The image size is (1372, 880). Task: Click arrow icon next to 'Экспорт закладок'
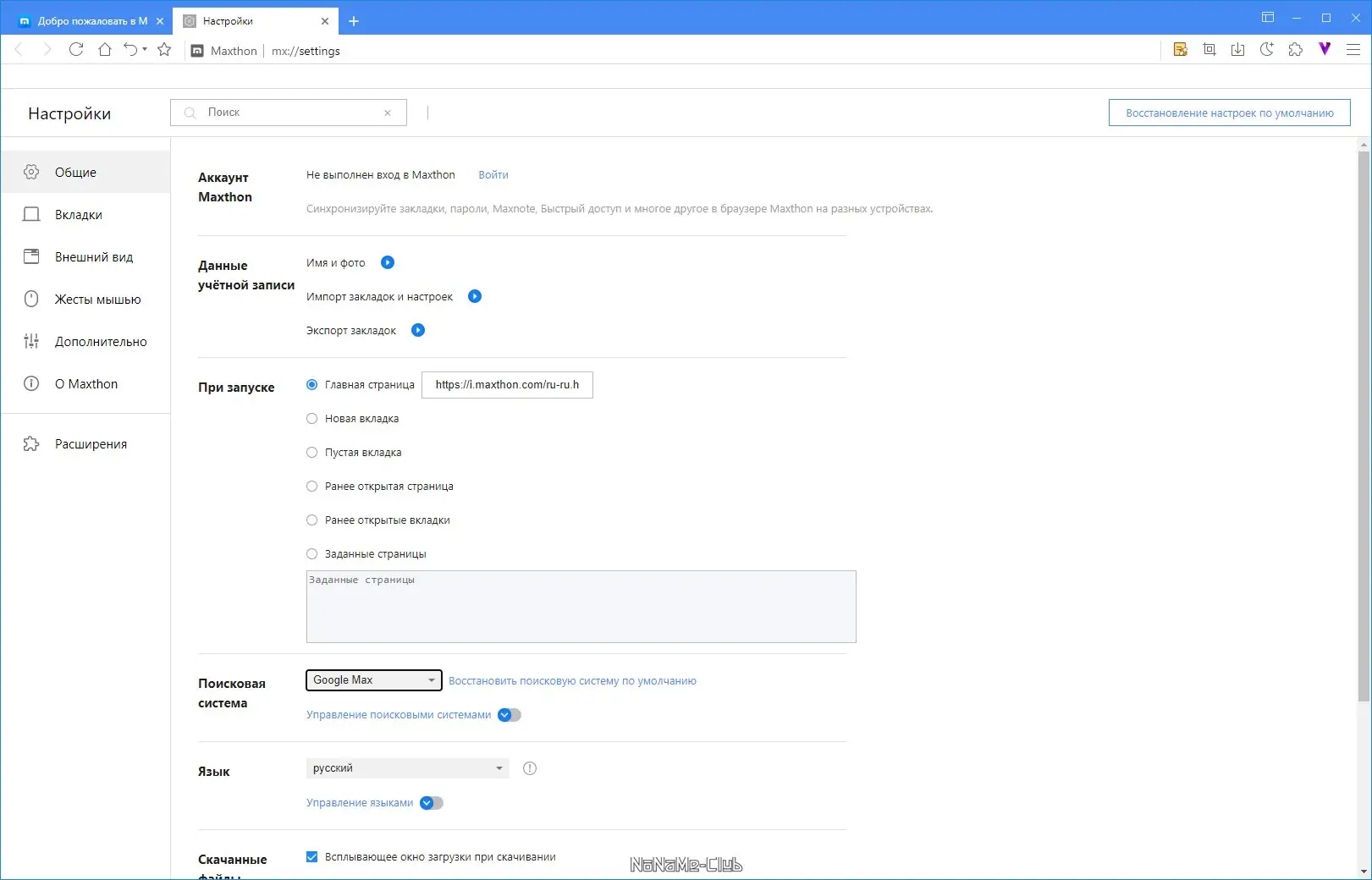(x=418, y=330)
